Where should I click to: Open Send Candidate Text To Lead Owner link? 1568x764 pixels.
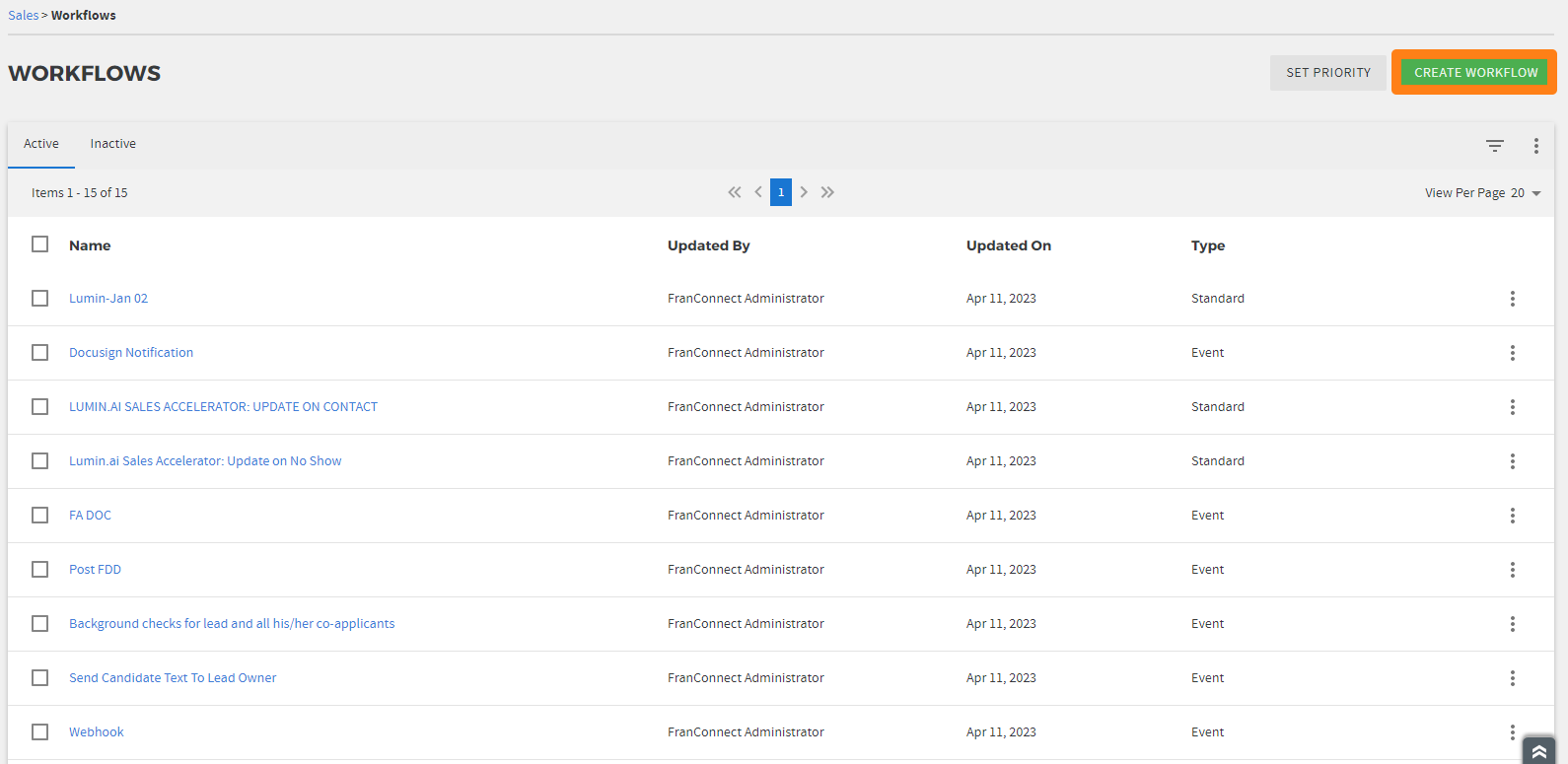(x=173, y=677)
